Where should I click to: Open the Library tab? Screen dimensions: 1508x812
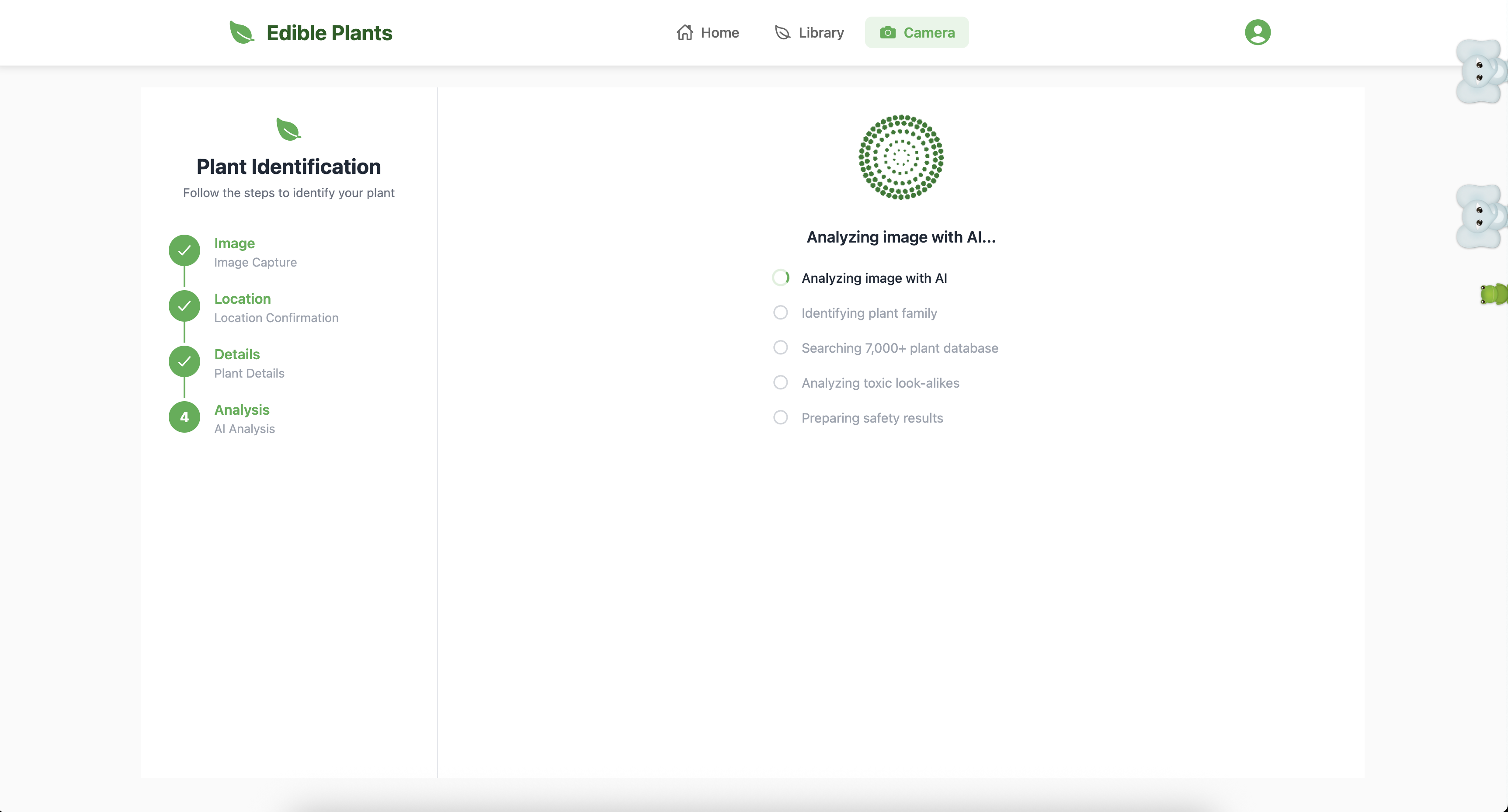pos(820,33)
